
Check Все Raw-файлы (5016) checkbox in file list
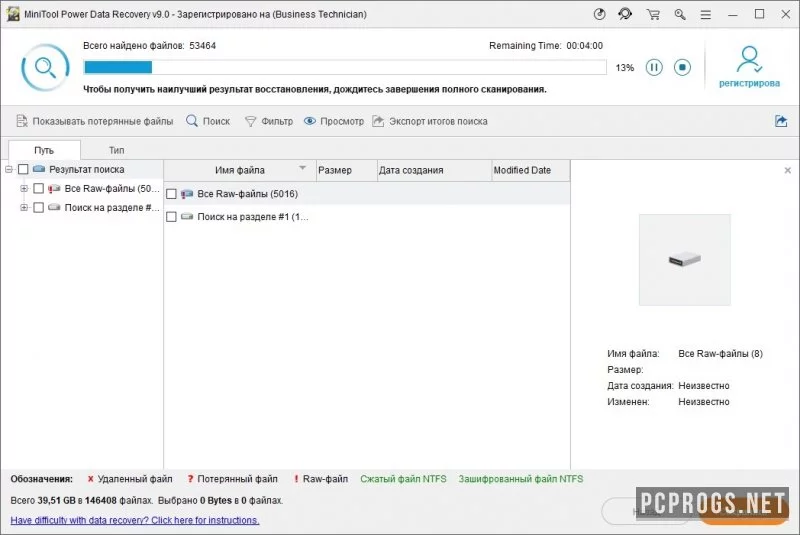pyautogui.click(x=171, y=194)
